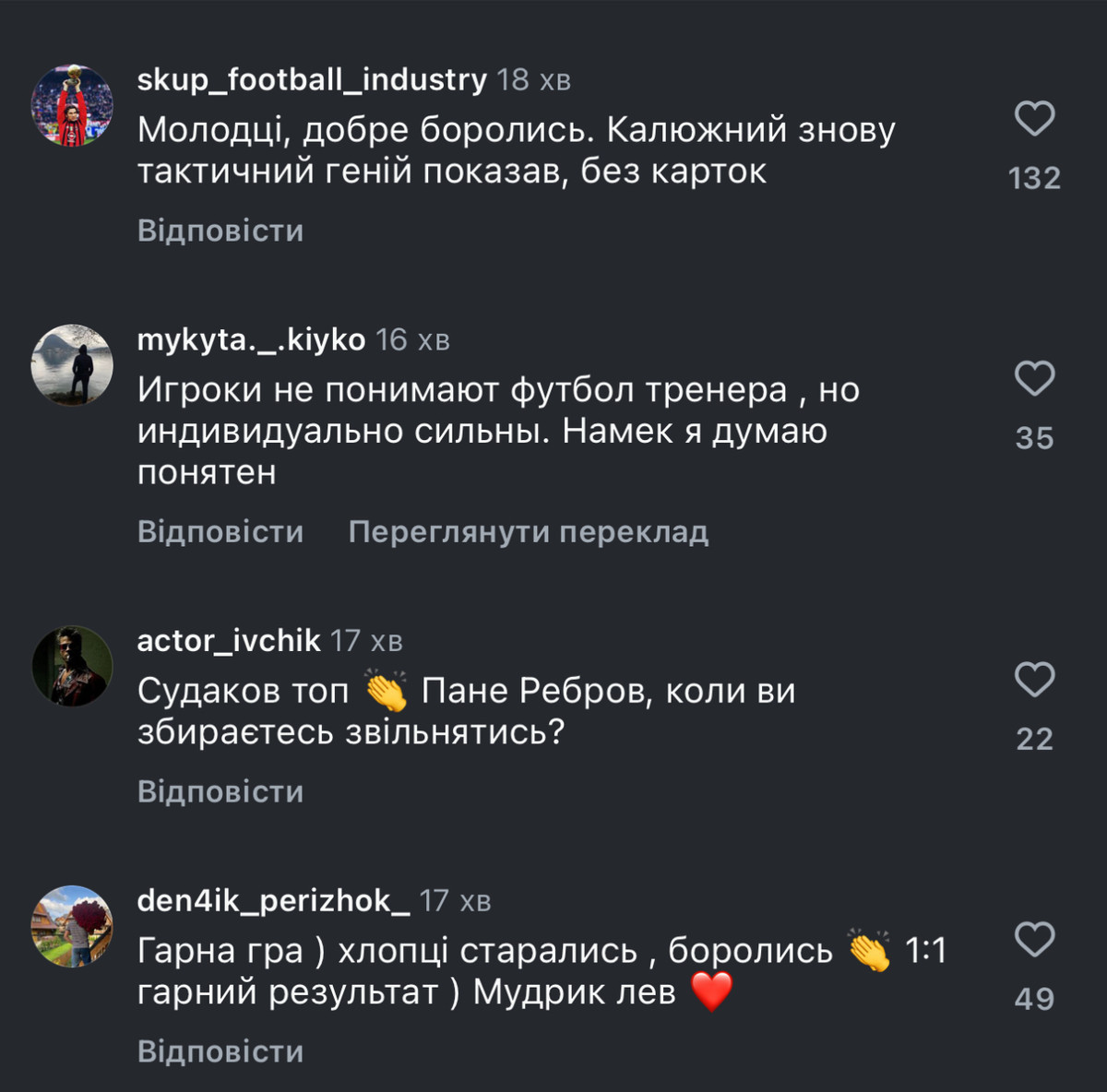
Task: View the 132 likes count
Action: click(x=1034, y=178)
